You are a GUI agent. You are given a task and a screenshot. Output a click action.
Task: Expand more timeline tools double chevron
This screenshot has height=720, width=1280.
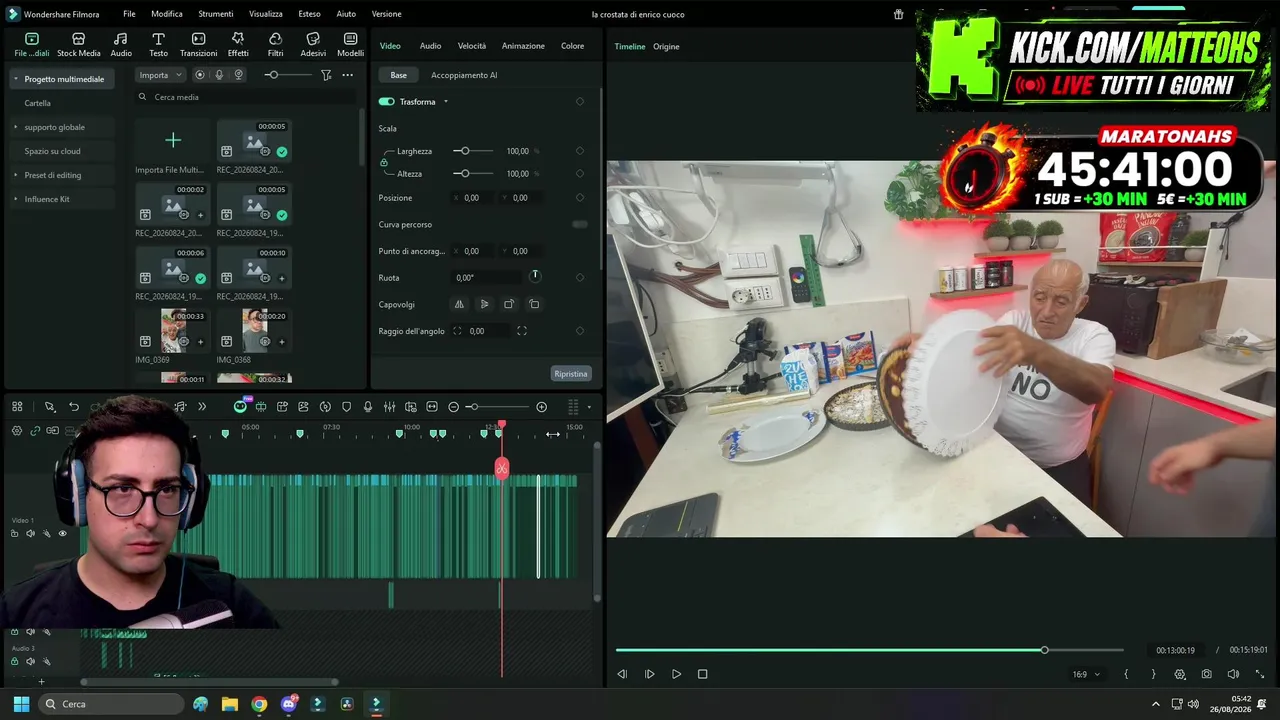(202, 407)
